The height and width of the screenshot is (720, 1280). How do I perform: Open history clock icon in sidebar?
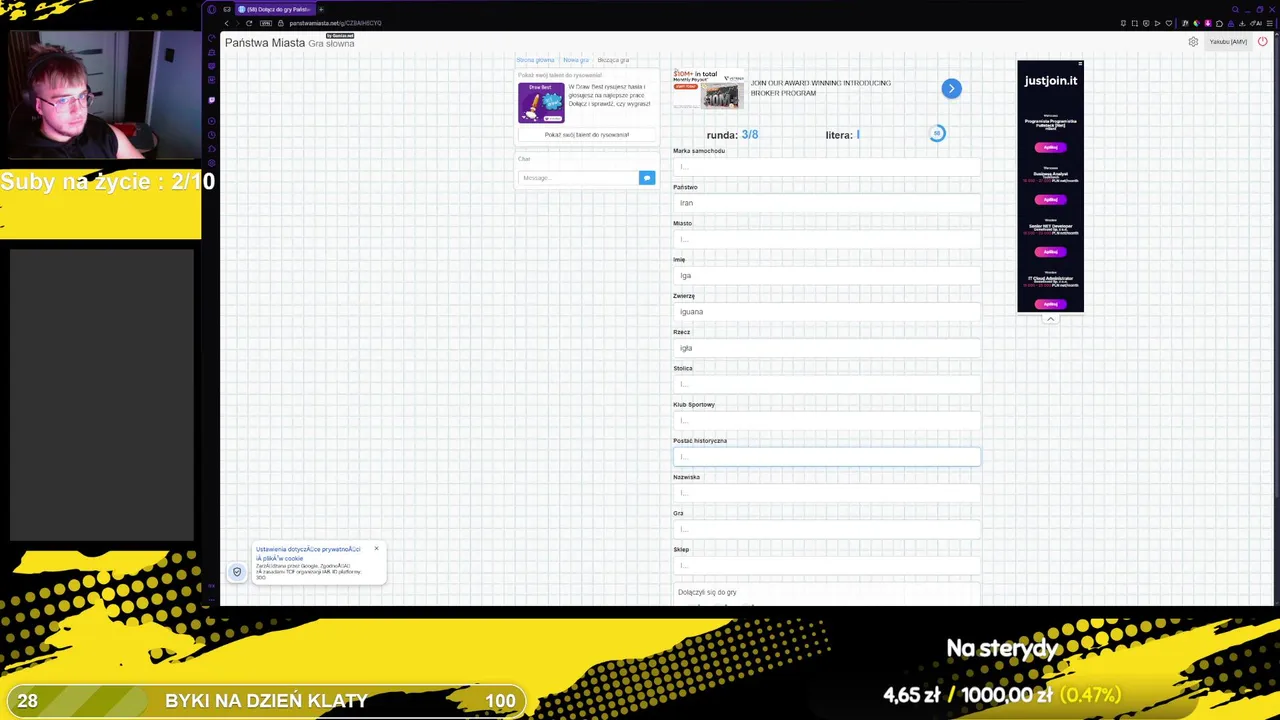tap(211, 135)
